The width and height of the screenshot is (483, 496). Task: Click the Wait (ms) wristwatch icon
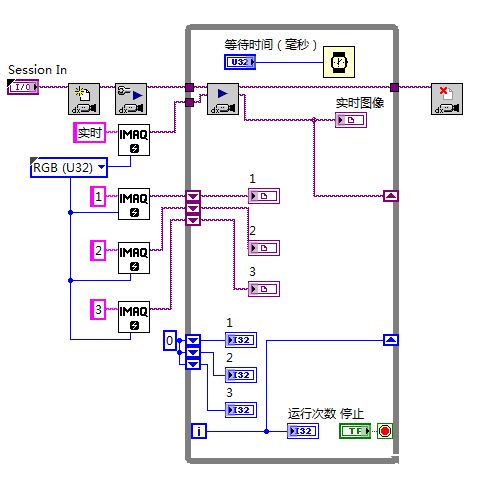[x=339, y=62]
